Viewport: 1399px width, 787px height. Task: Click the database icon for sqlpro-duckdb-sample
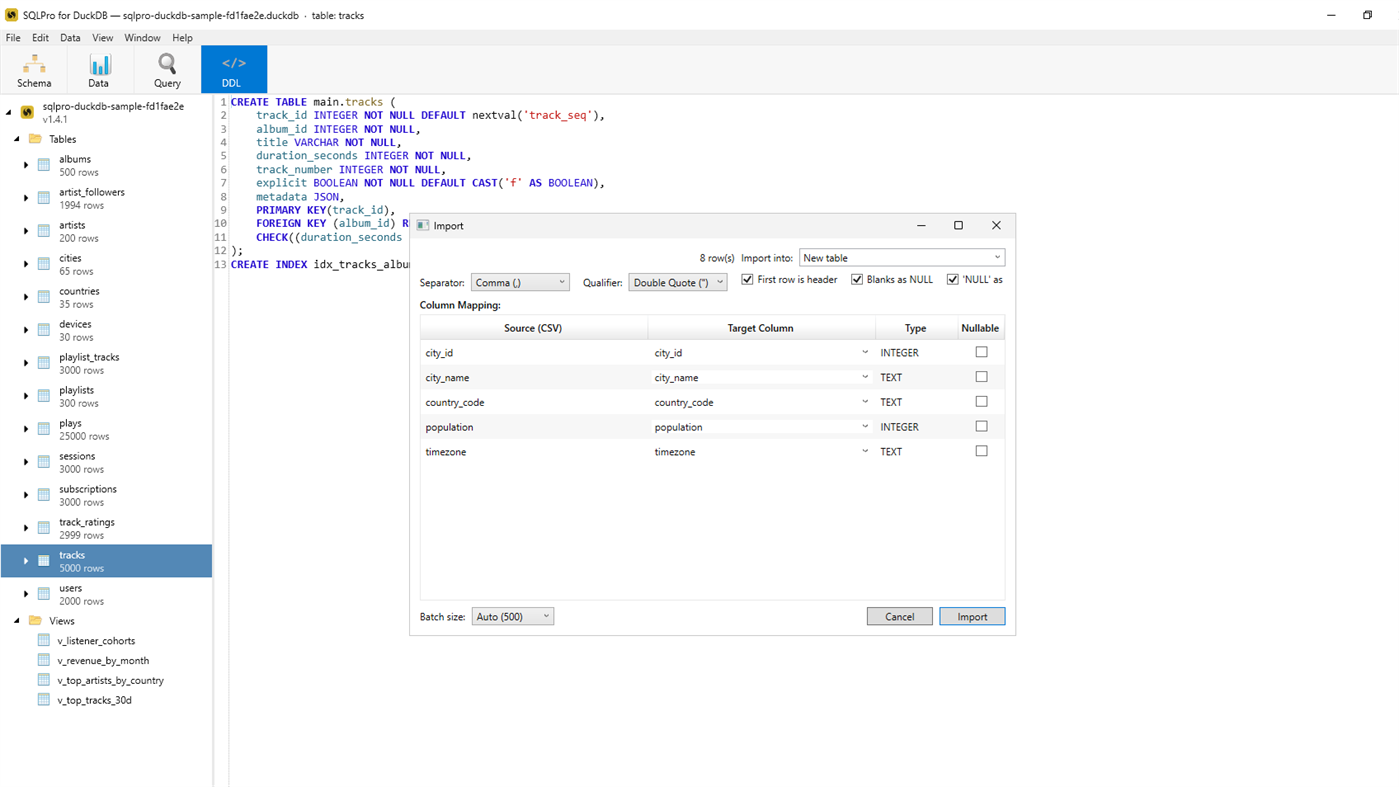coord(27,112)
